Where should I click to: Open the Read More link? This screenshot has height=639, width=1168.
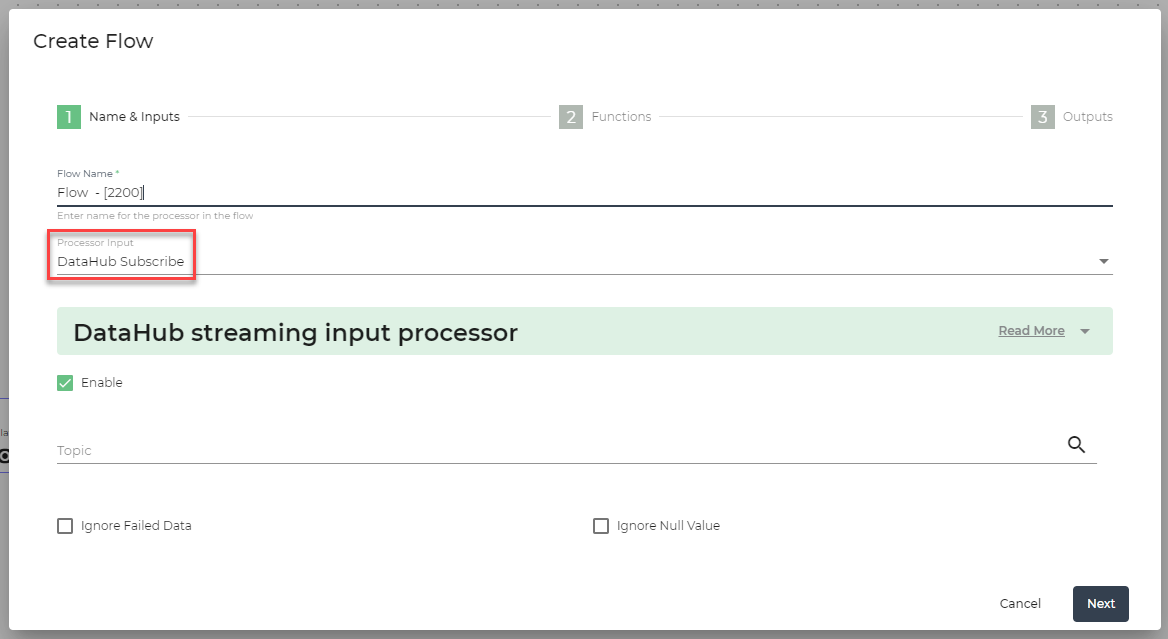pos(1031,330)
